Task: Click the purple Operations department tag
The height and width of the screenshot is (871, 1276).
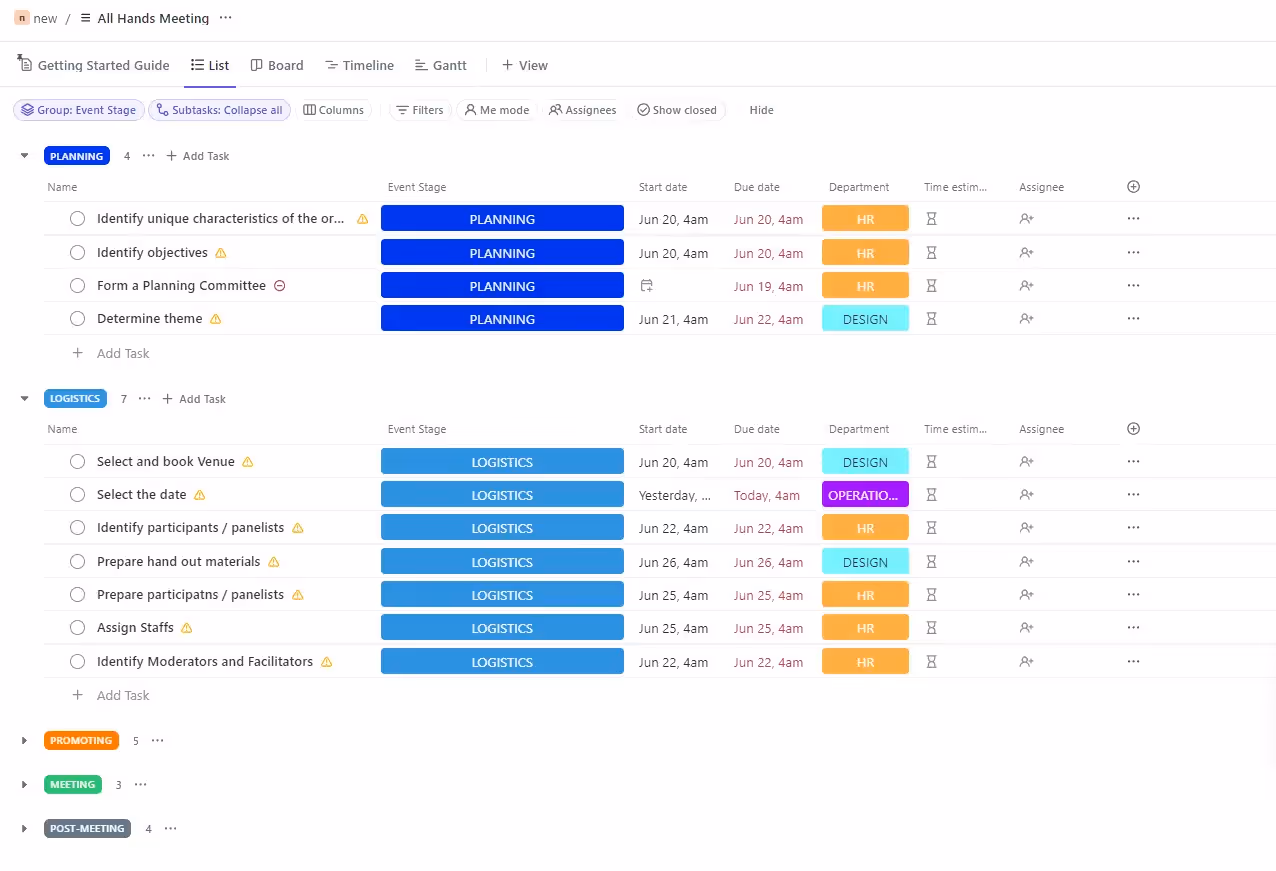Action: 865,495
